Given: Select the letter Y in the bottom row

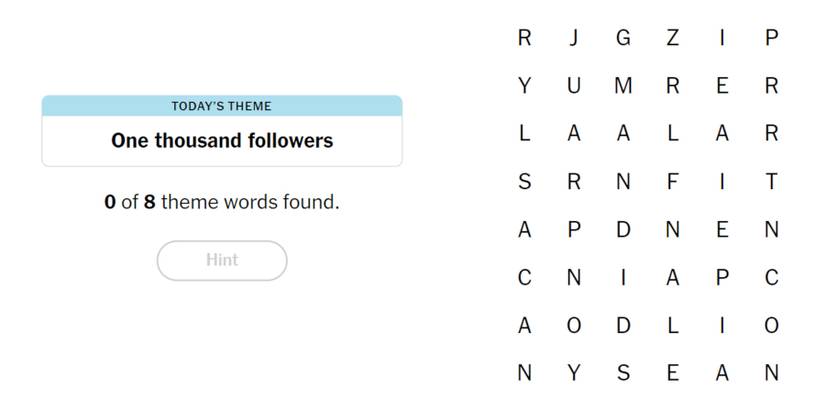Looking at the screenshot, I should [x=574, y=373].
